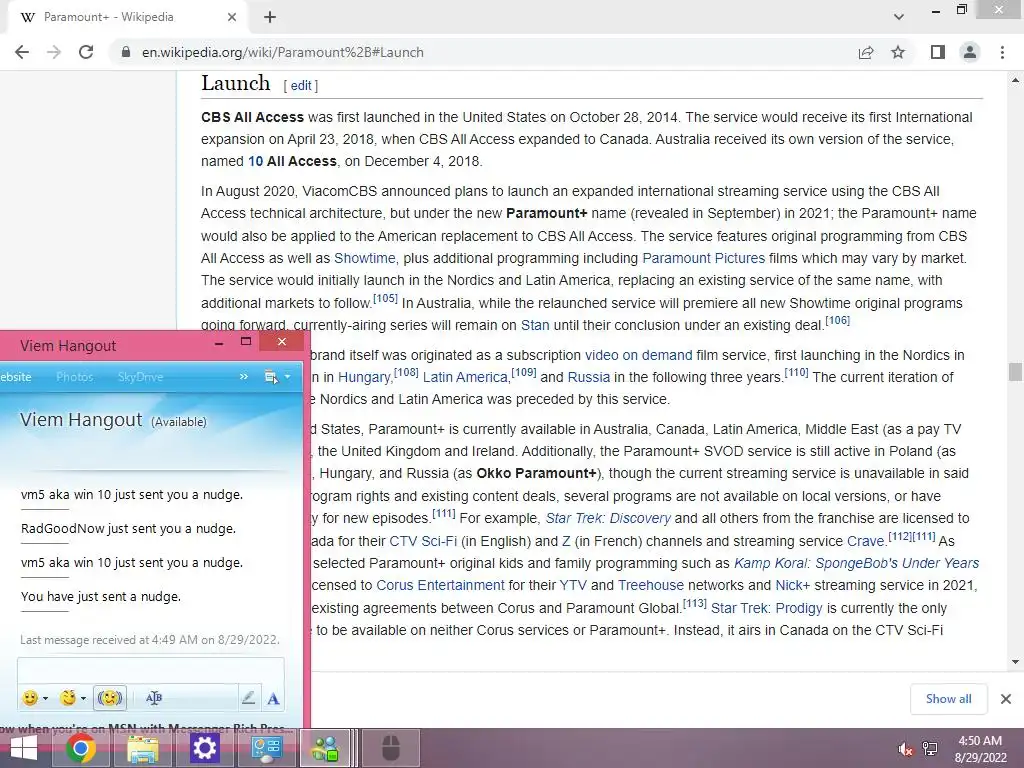The image size is (1024, 768).
Task: Switch to the Photos tab in Messenger
Action: [74, 377]
